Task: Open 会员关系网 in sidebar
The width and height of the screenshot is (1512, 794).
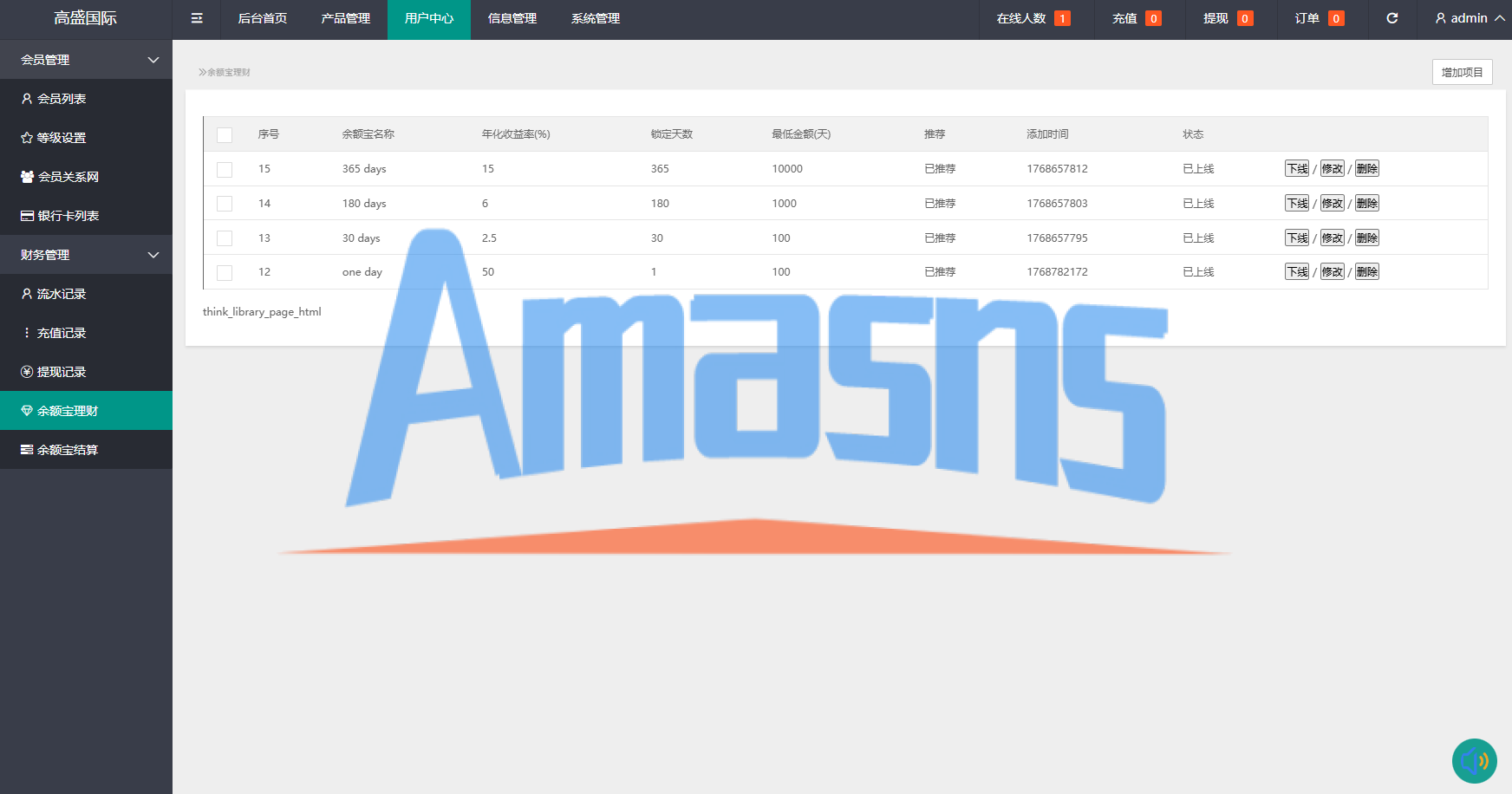Action: [86, 177]
